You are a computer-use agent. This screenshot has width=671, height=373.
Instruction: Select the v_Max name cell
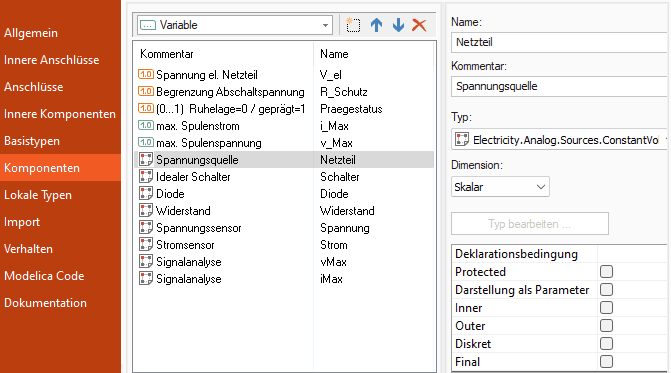[336, 143]
